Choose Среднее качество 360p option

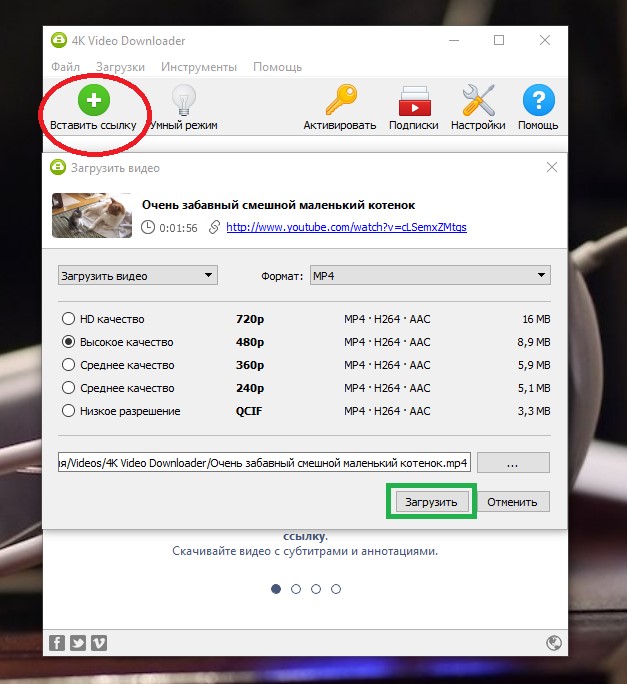(x=69, y=365)
